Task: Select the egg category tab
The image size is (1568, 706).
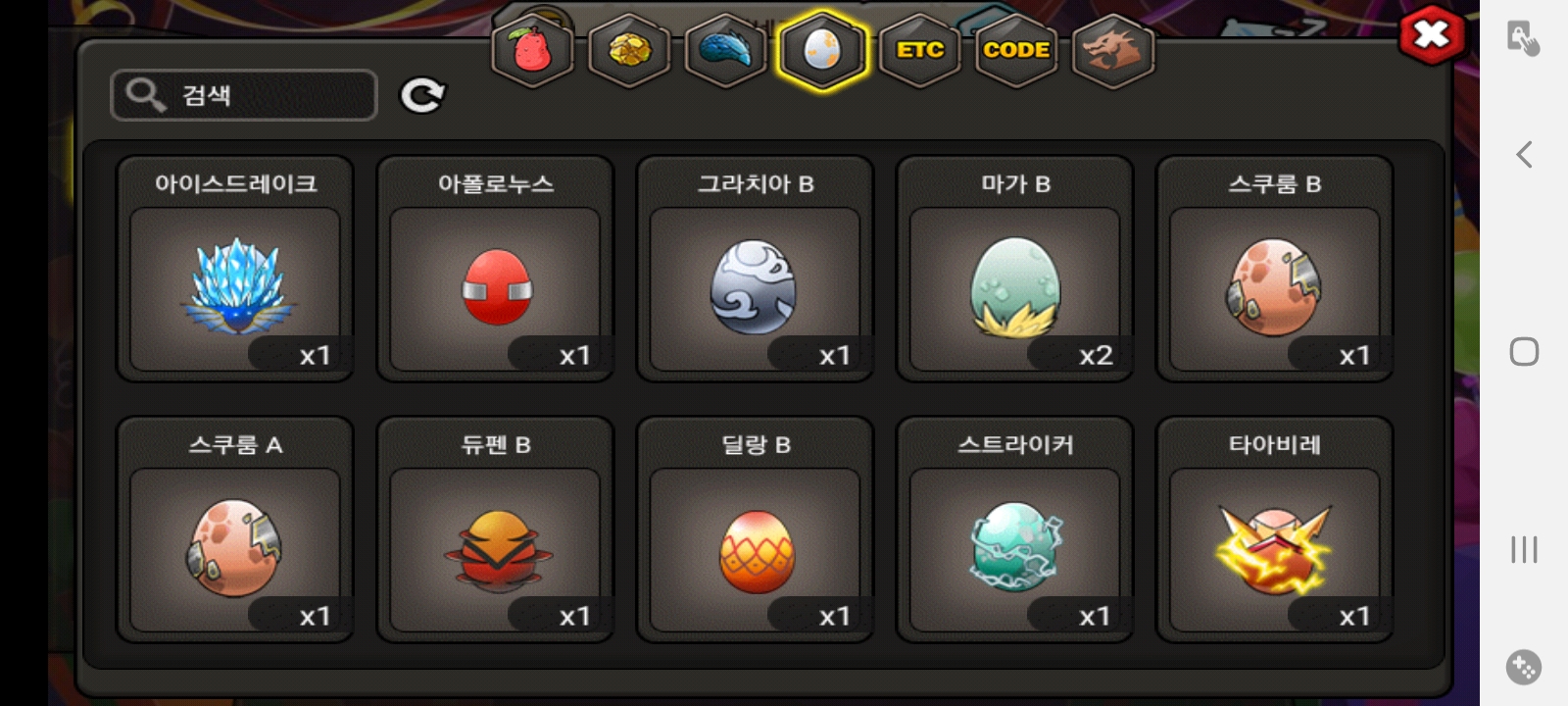Action: [821, 50]
